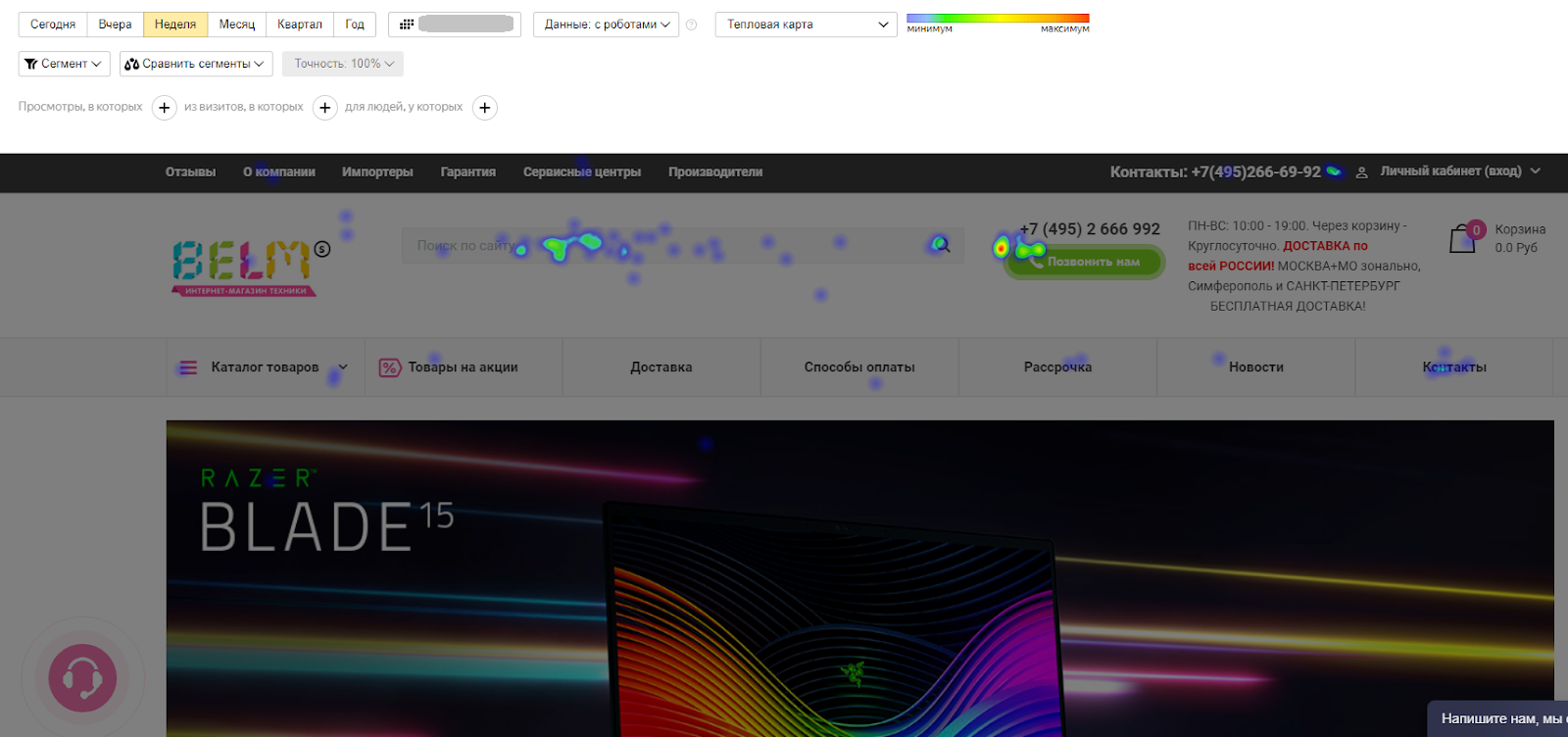Go to Доставка menu item
The height and width of the screenshot is (737, 1568).
point(661,368)
